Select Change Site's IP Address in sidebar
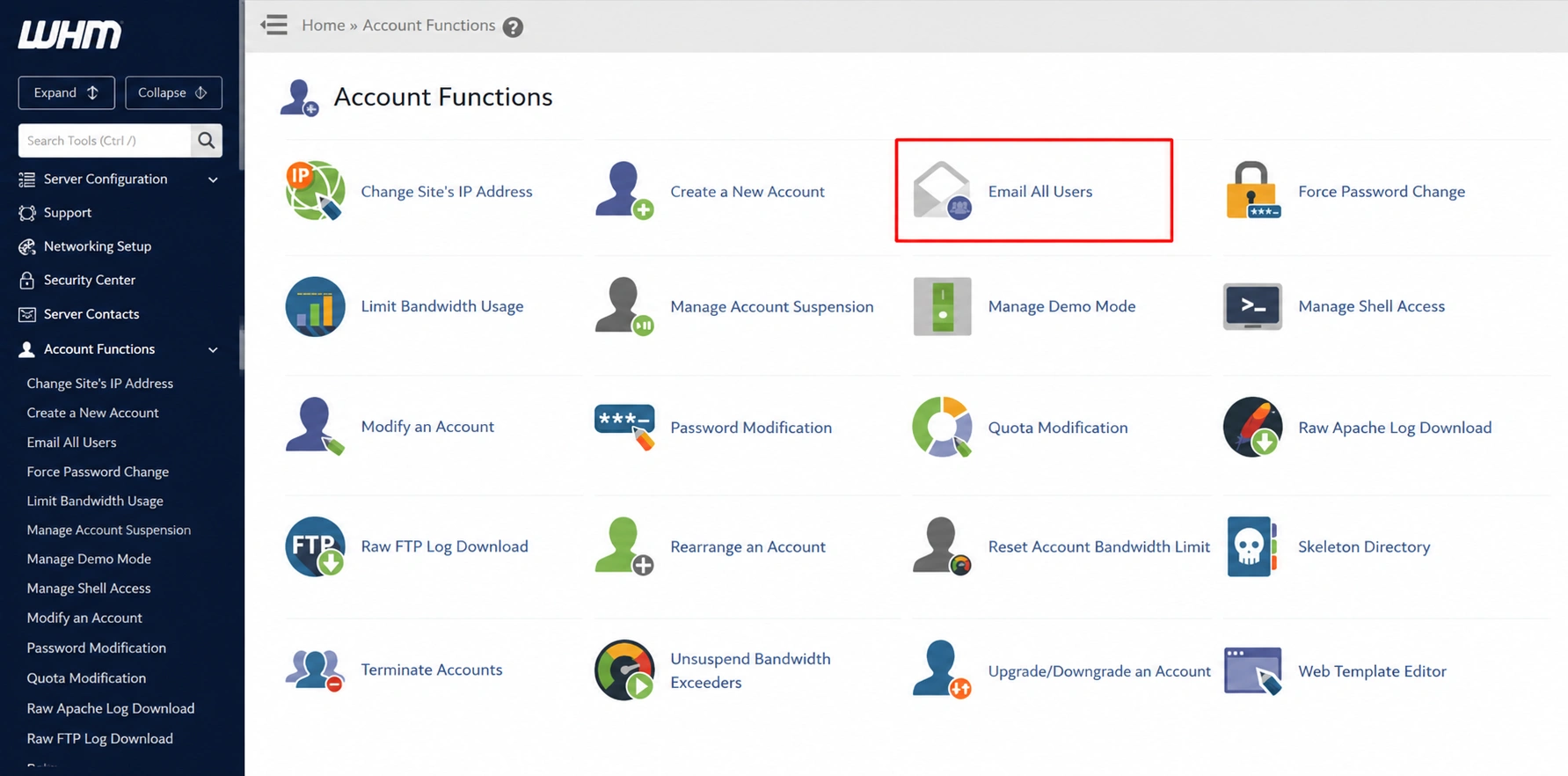The image size is (1568, 776). point(100,384)
